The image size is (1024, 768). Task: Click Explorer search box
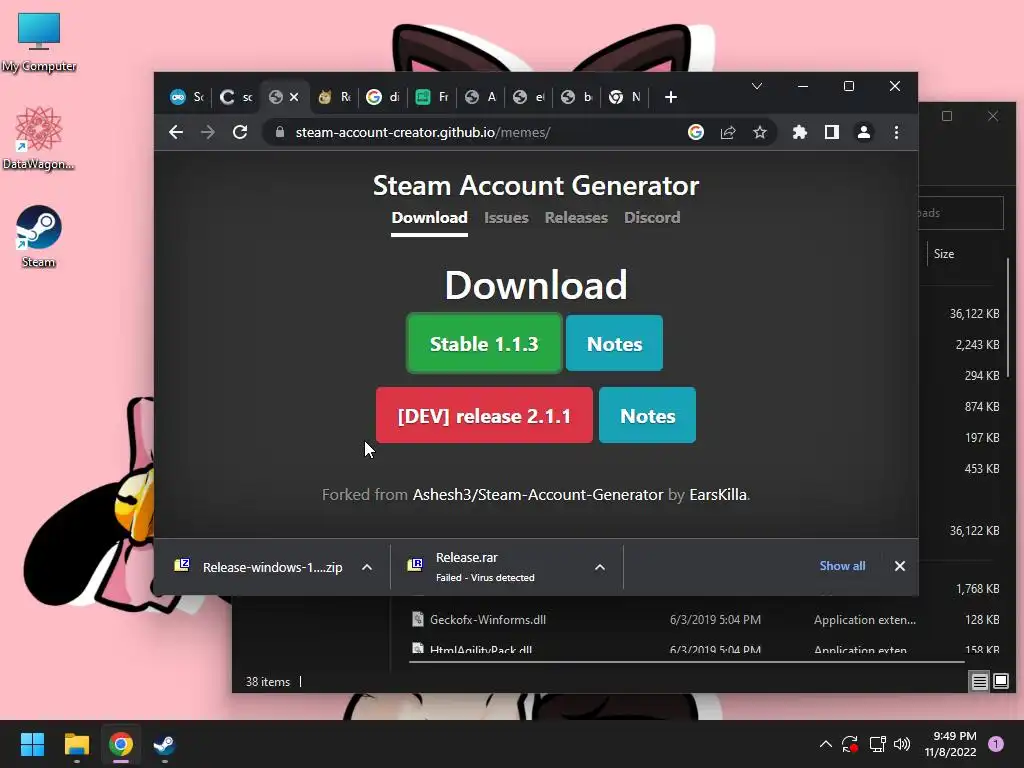961,213
